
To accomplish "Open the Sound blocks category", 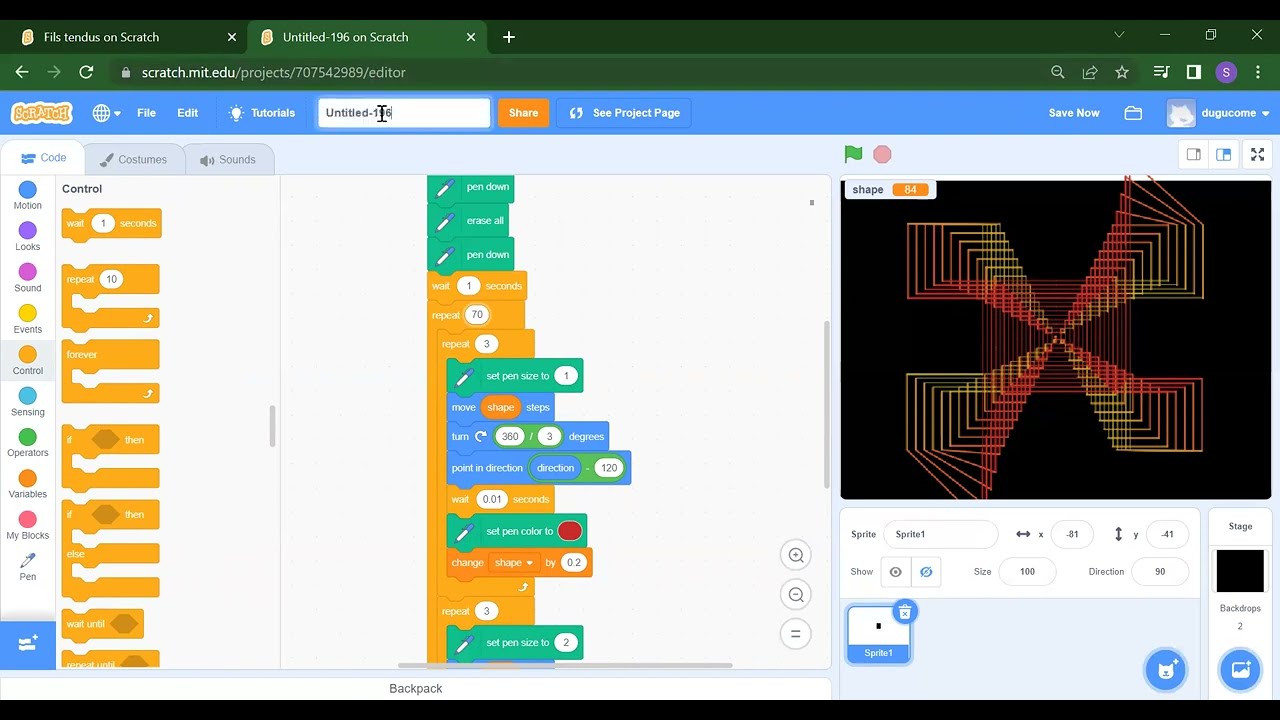I will click(x=28, y=278).
